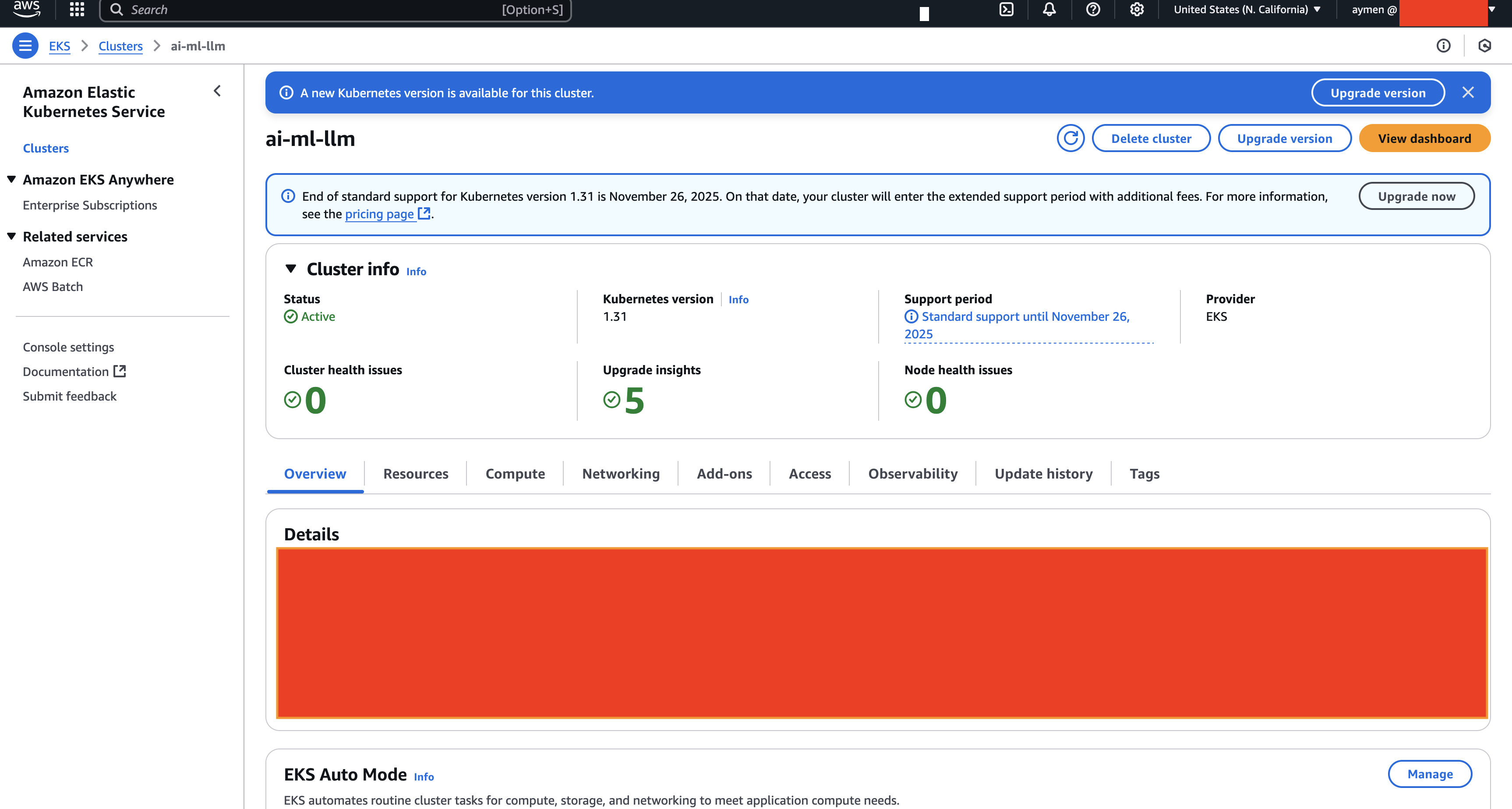Open Console settings in the sidebar

coord(68,347)
